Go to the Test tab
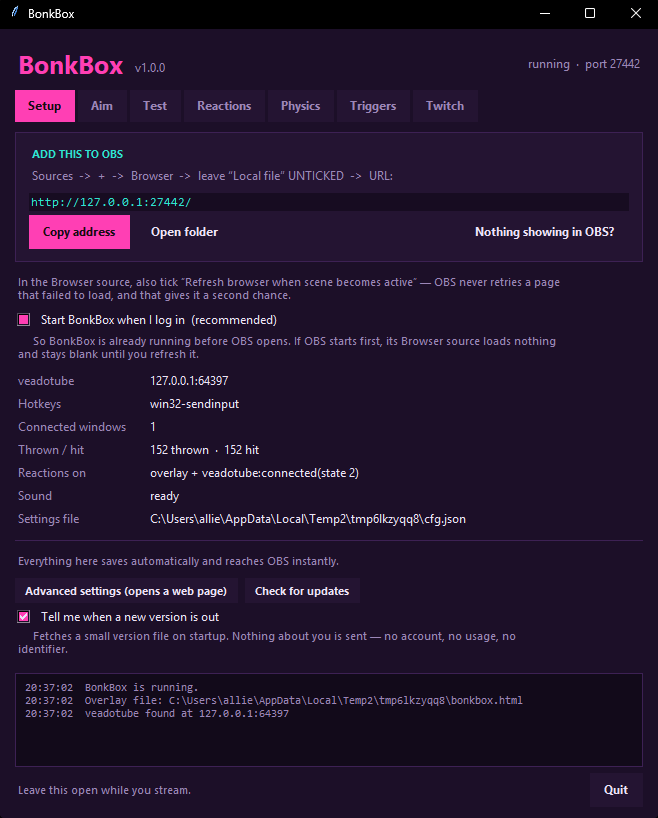Viewport: 658px width, 818px height. click(155, 106)
